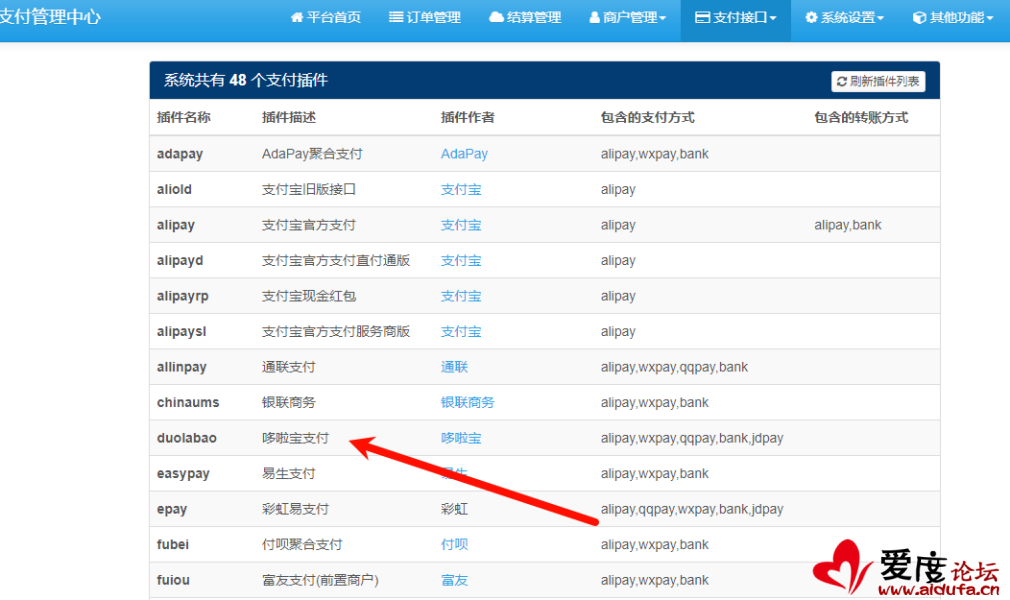Open the 付呗 author link
The image size is (1010, 600).
coord(454,545)
